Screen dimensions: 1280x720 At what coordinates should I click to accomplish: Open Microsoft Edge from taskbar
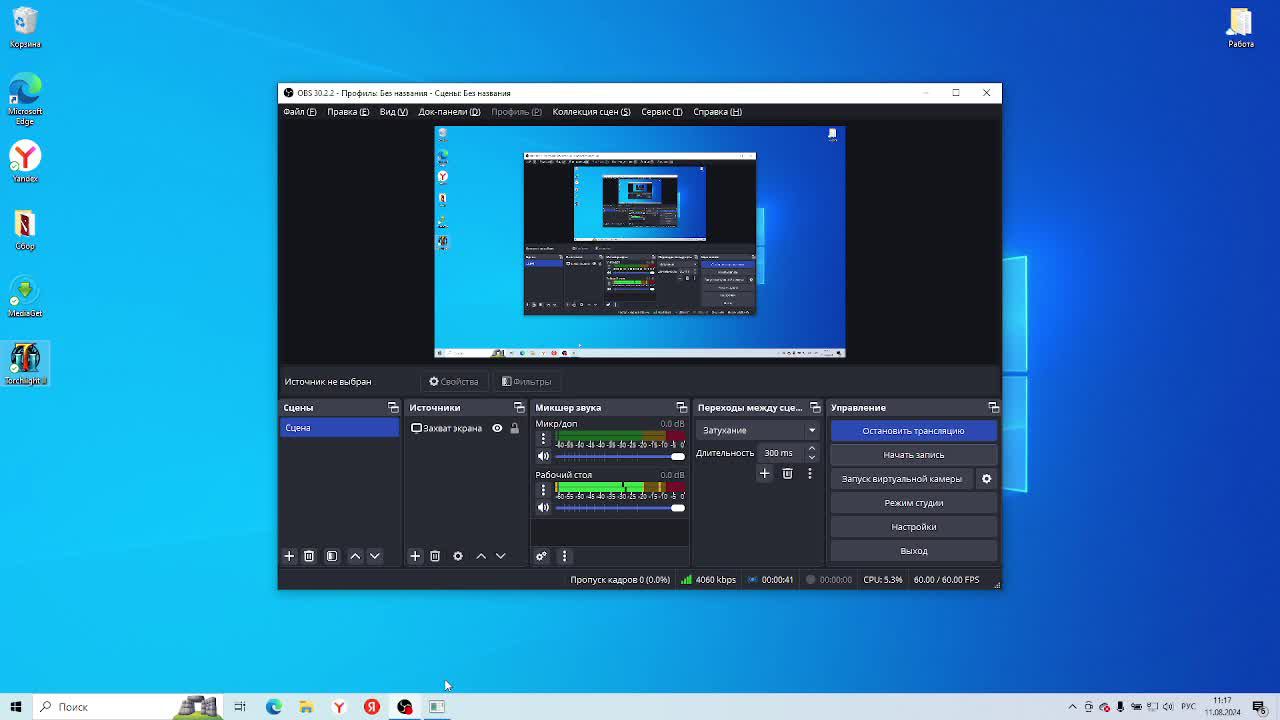[x=273, y=707]
